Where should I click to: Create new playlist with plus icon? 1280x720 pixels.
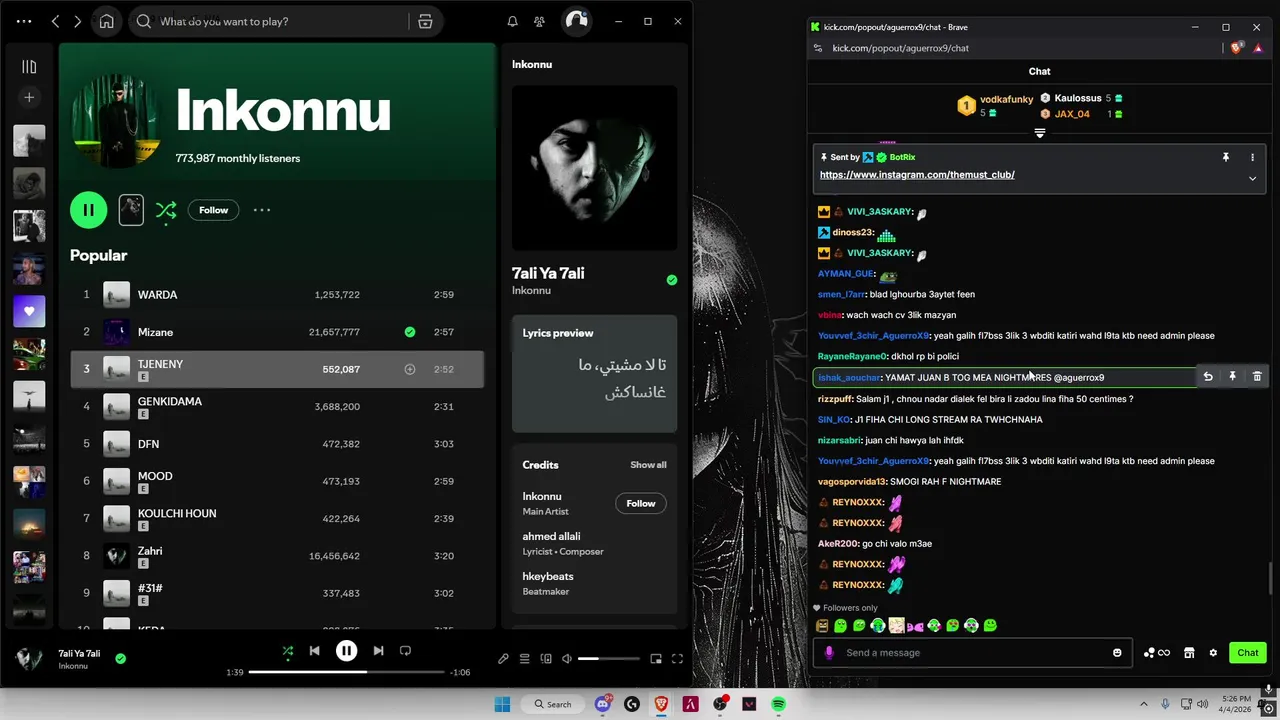coord(29,97)
